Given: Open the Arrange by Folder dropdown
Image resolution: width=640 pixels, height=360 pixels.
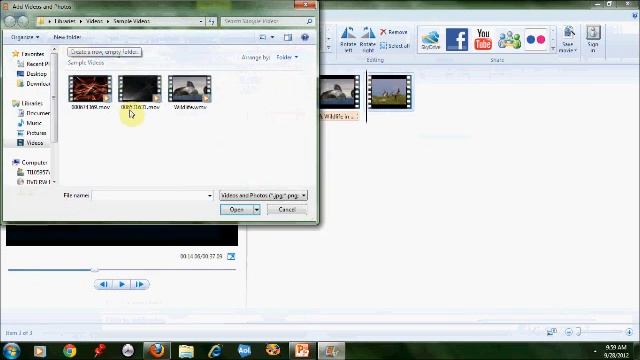Looking at the screenshot, I should pyautogui.click(x=287, y=57).
